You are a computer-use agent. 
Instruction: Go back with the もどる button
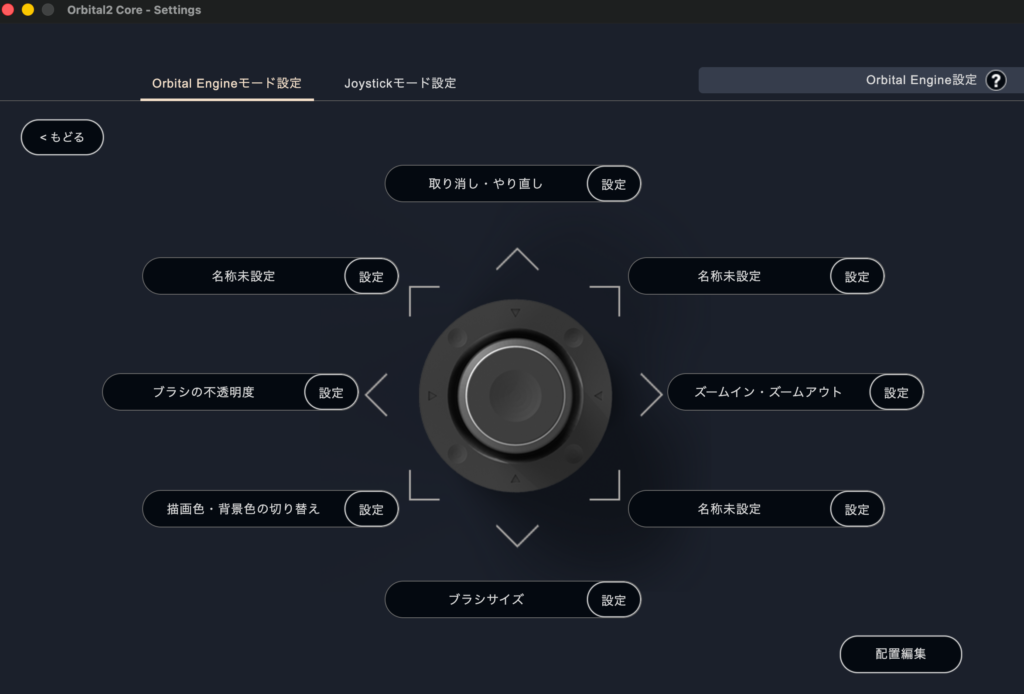62,137
